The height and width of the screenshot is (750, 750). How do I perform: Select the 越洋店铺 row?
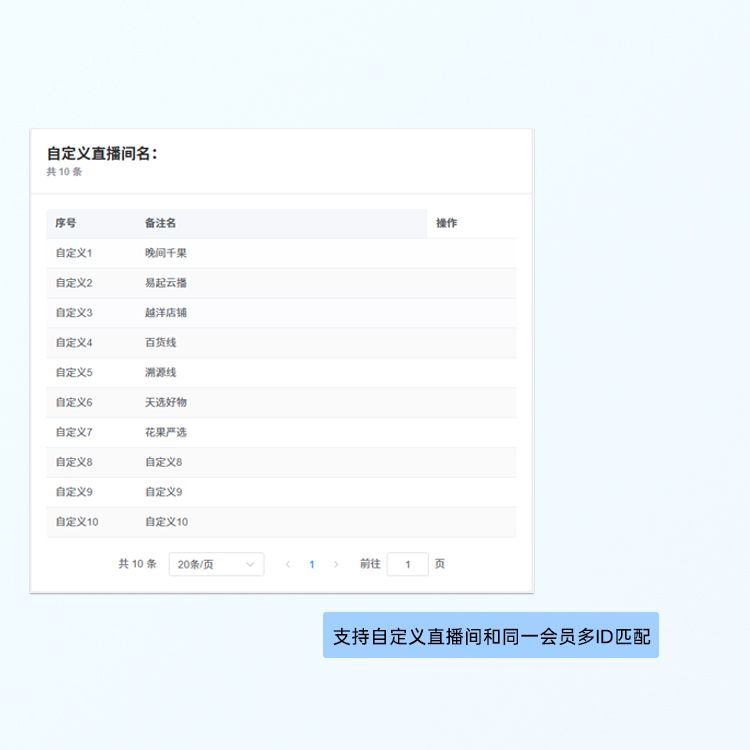(166, 313)
